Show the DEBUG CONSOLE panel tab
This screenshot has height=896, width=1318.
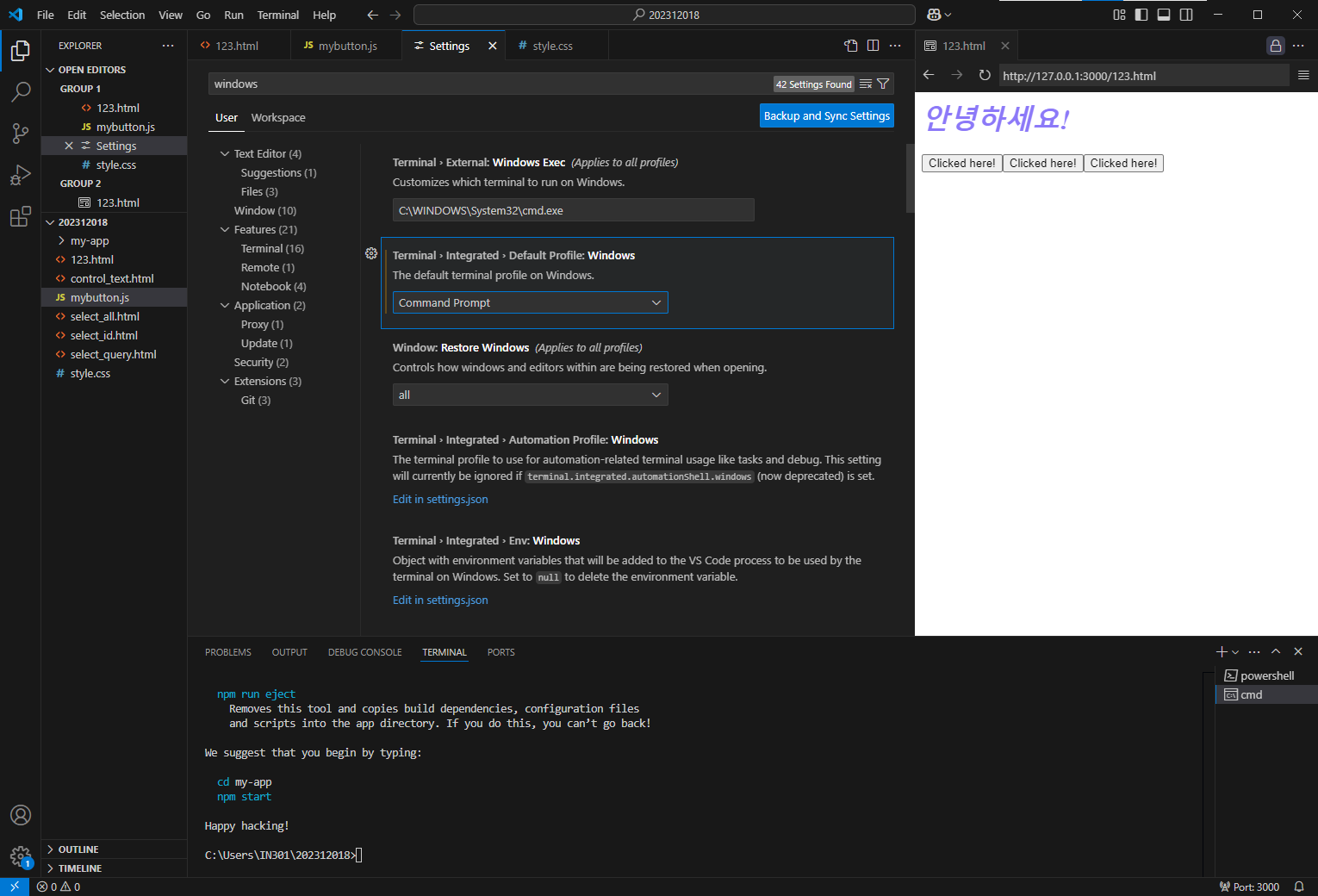tap(365, 652)
